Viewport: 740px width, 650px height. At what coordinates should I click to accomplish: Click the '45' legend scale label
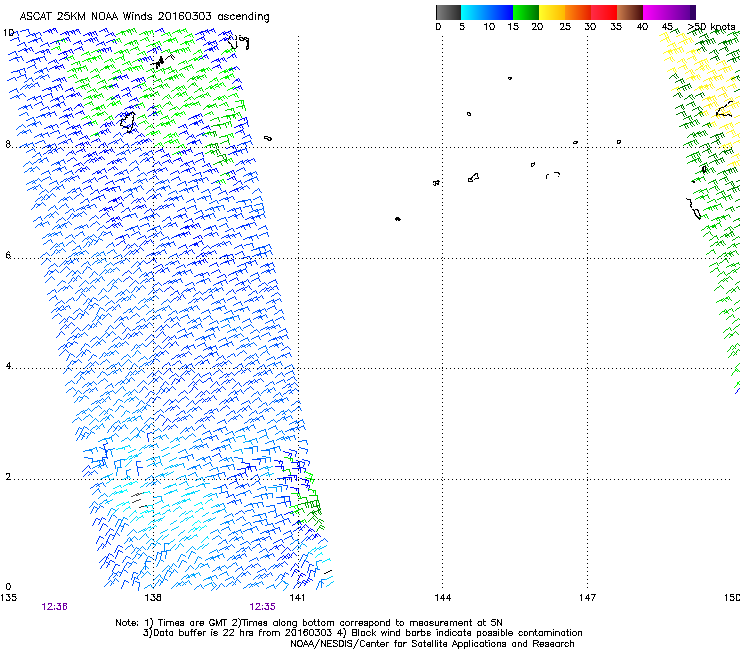pyautogui.click(x=667, y=27)
